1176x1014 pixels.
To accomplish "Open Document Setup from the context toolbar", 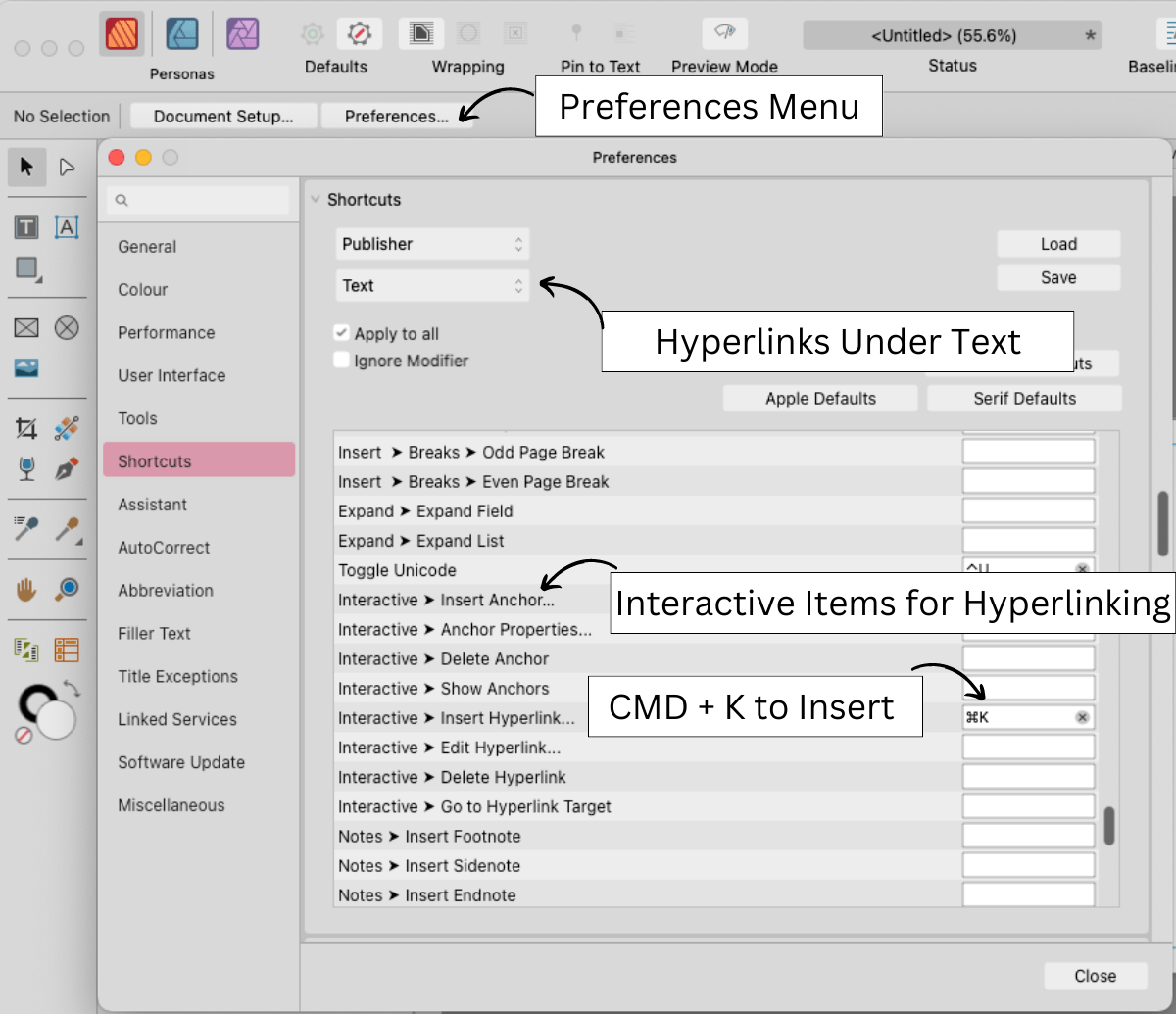I will pos(223,115).
